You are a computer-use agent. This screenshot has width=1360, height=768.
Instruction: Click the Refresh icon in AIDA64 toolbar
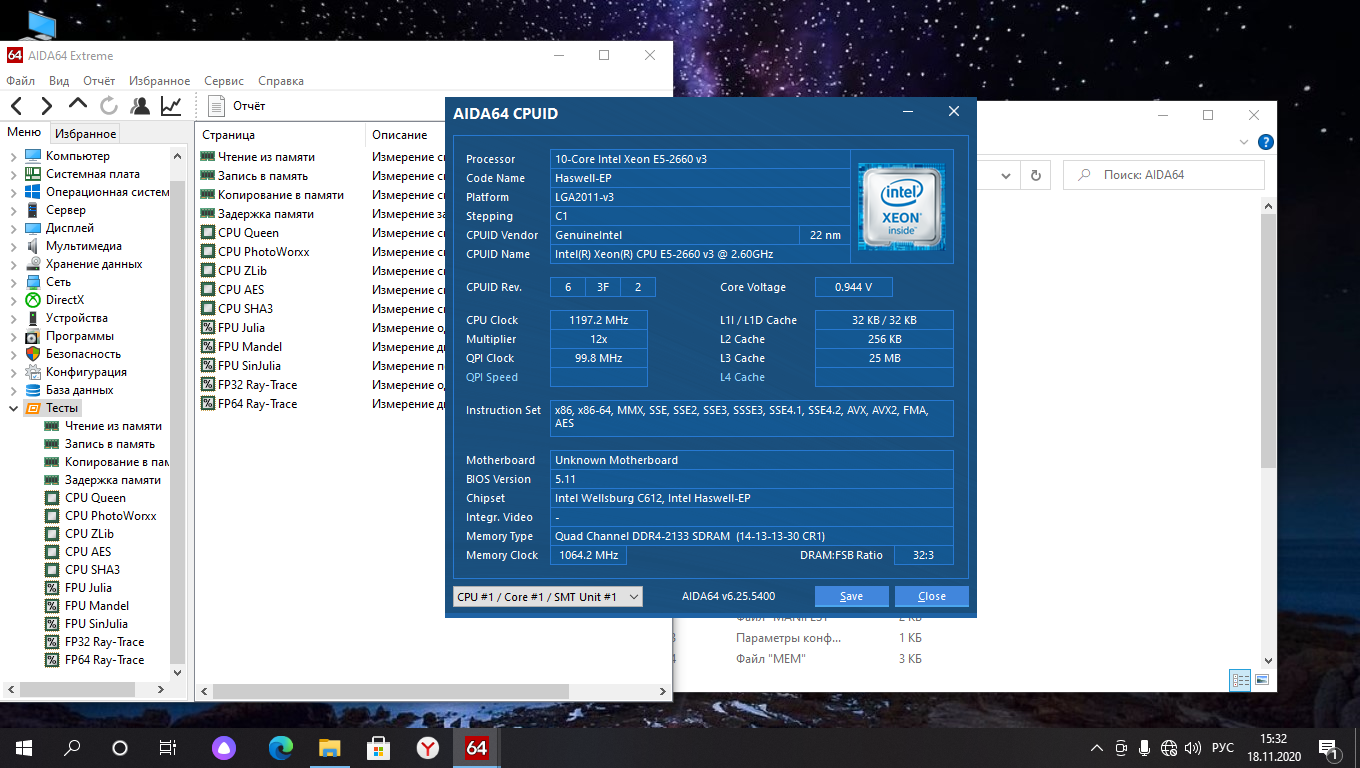109,105
